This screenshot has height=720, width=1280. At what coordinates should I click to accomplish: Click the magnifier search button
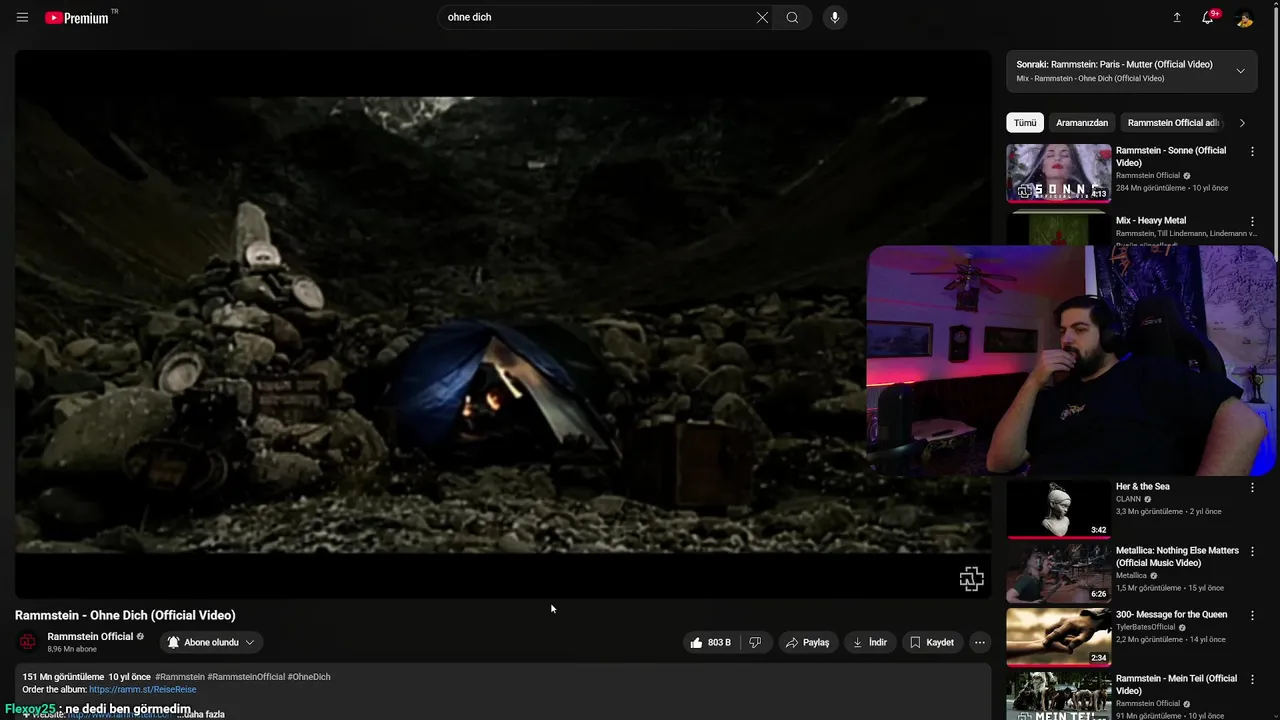(x=793, y=17)
